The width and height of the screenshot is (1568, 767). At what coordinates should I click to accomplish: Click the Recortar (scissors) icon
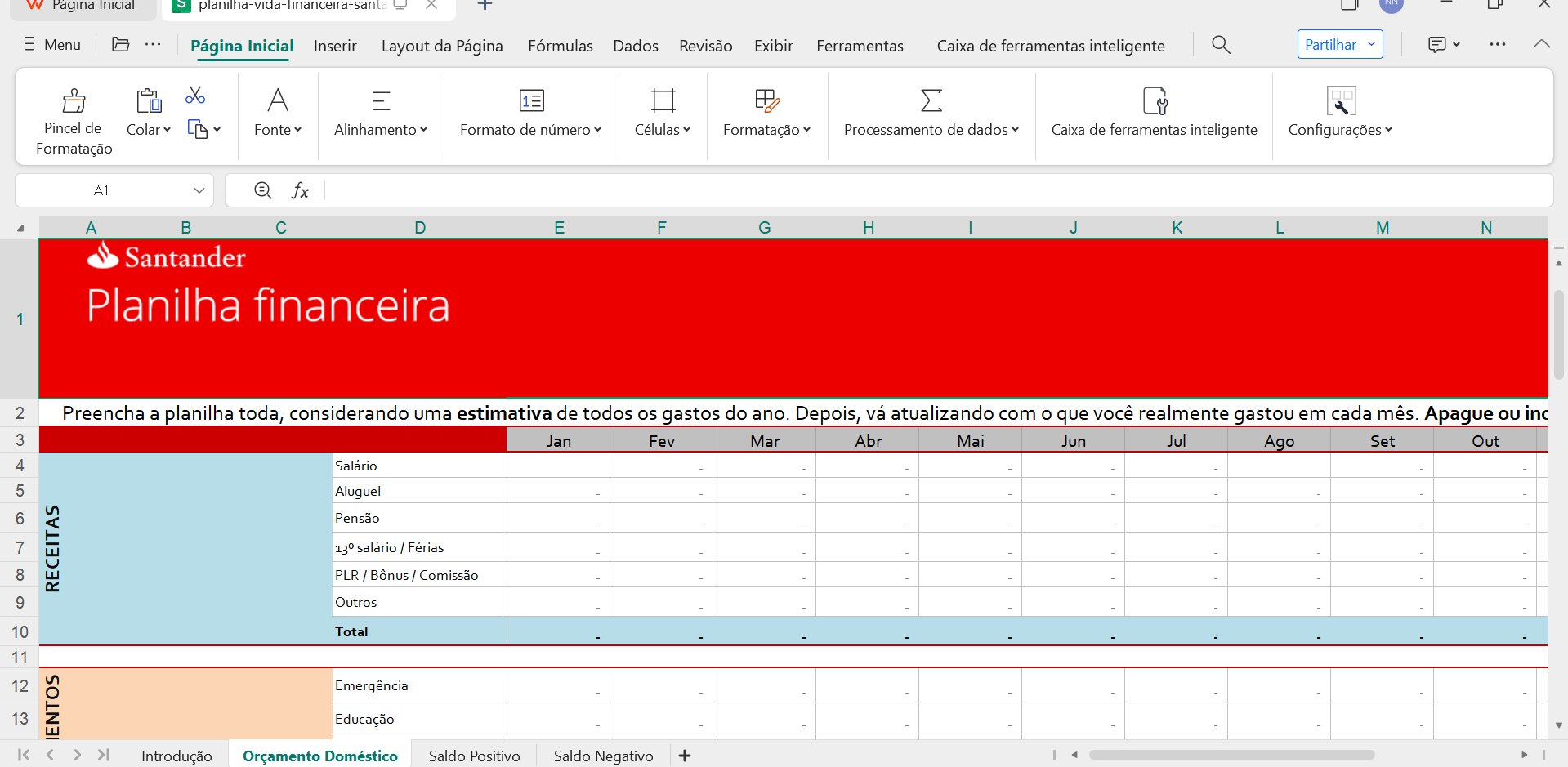(194, 96)
